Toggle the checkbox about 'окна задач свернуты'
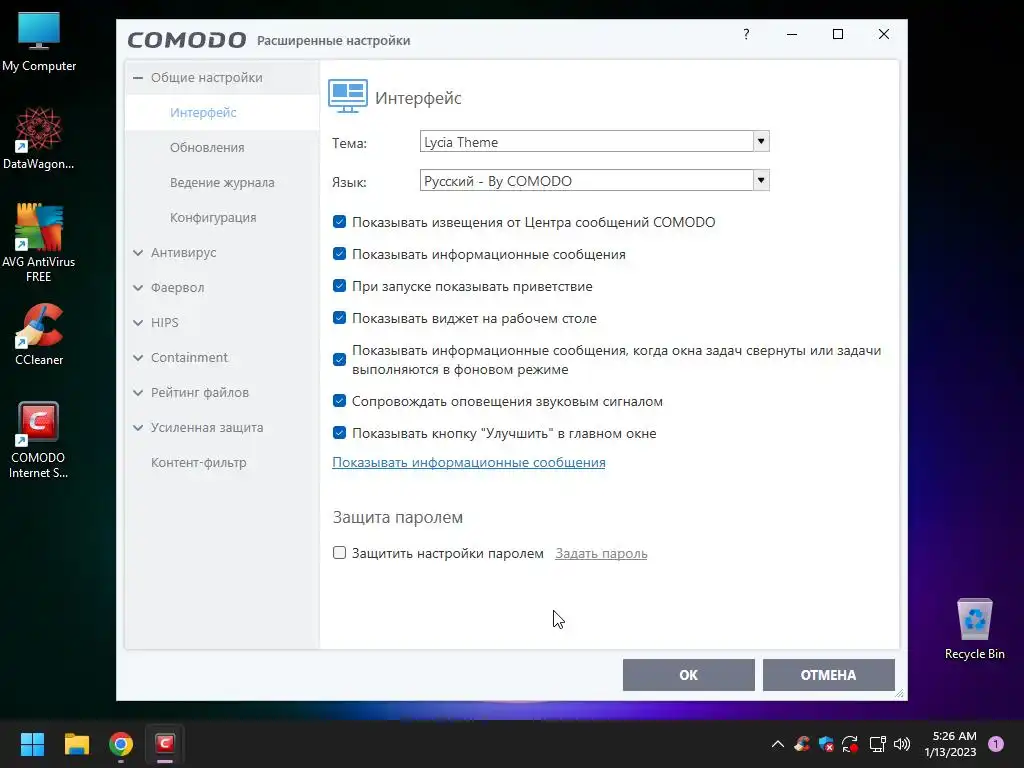Image resolution: width=1024 pixels, height=768 pixels. pyautogui.click(x=339, y=359)
